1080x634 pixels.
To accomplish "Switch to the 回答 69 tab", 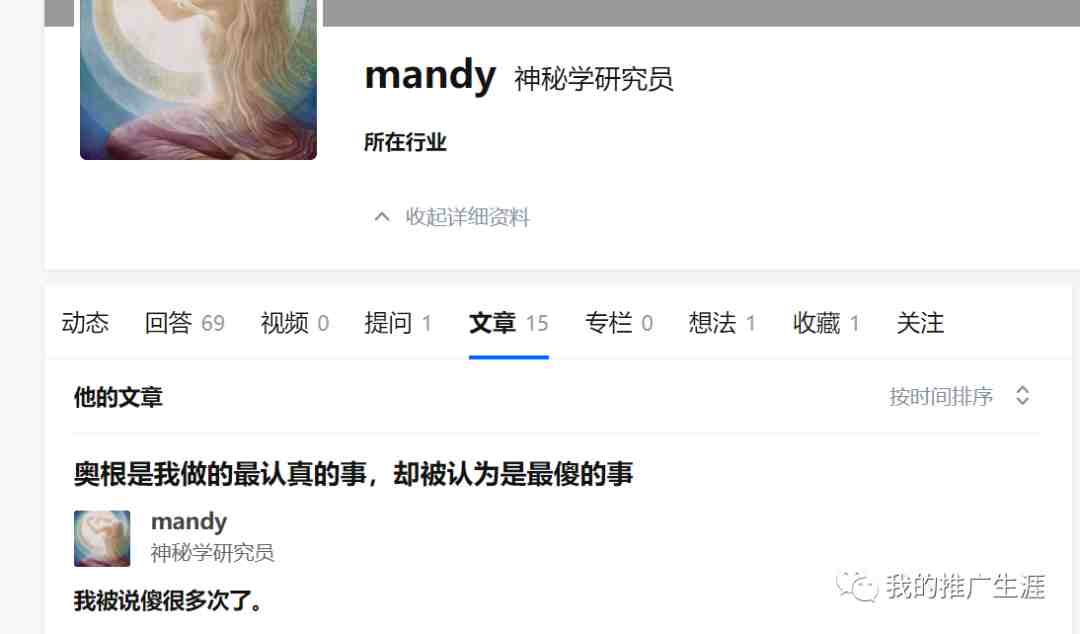I will [185, 323].
